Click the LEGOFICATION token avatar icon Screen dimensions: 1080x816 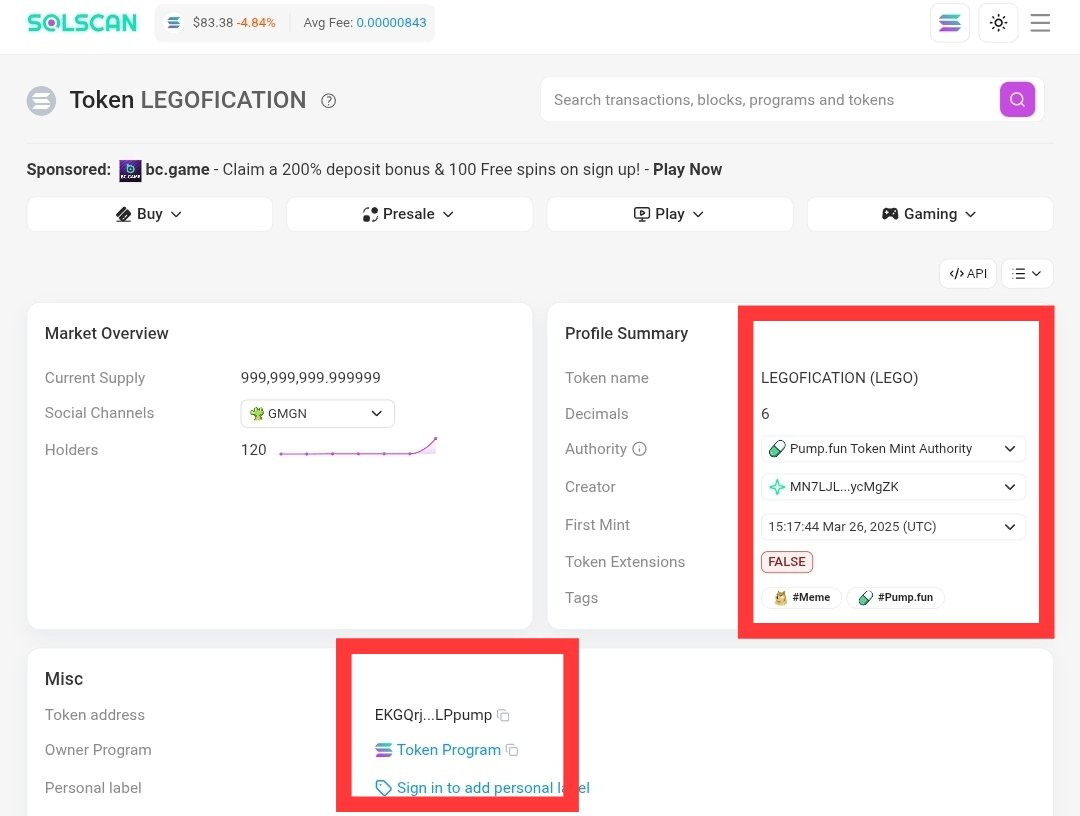coord(41,101)
